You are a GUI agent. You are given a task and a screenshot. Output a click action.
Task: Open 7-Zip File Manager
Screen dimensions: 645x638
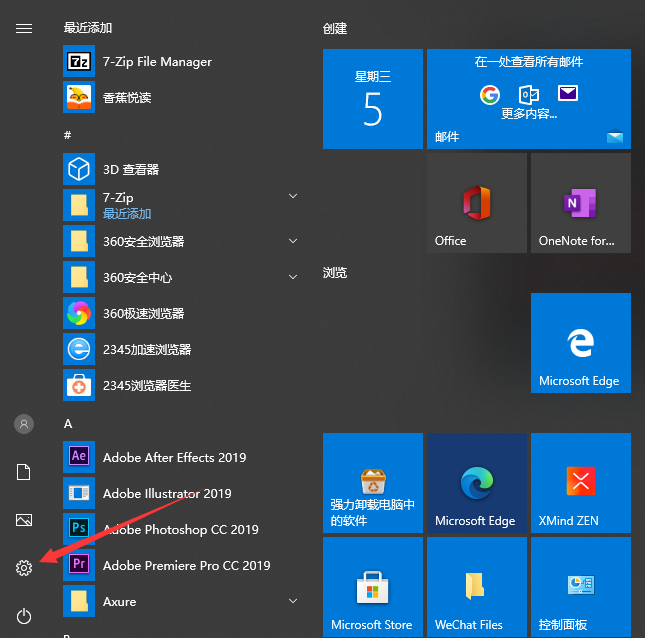(157, 61)
